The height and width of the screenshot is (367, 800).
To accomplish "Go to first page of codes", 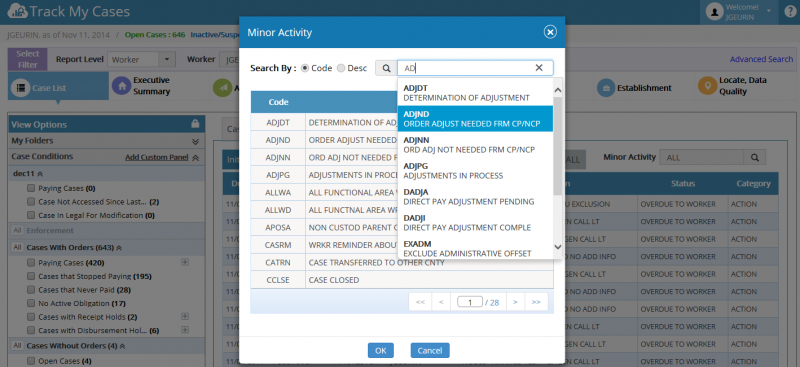I will 420,302.
